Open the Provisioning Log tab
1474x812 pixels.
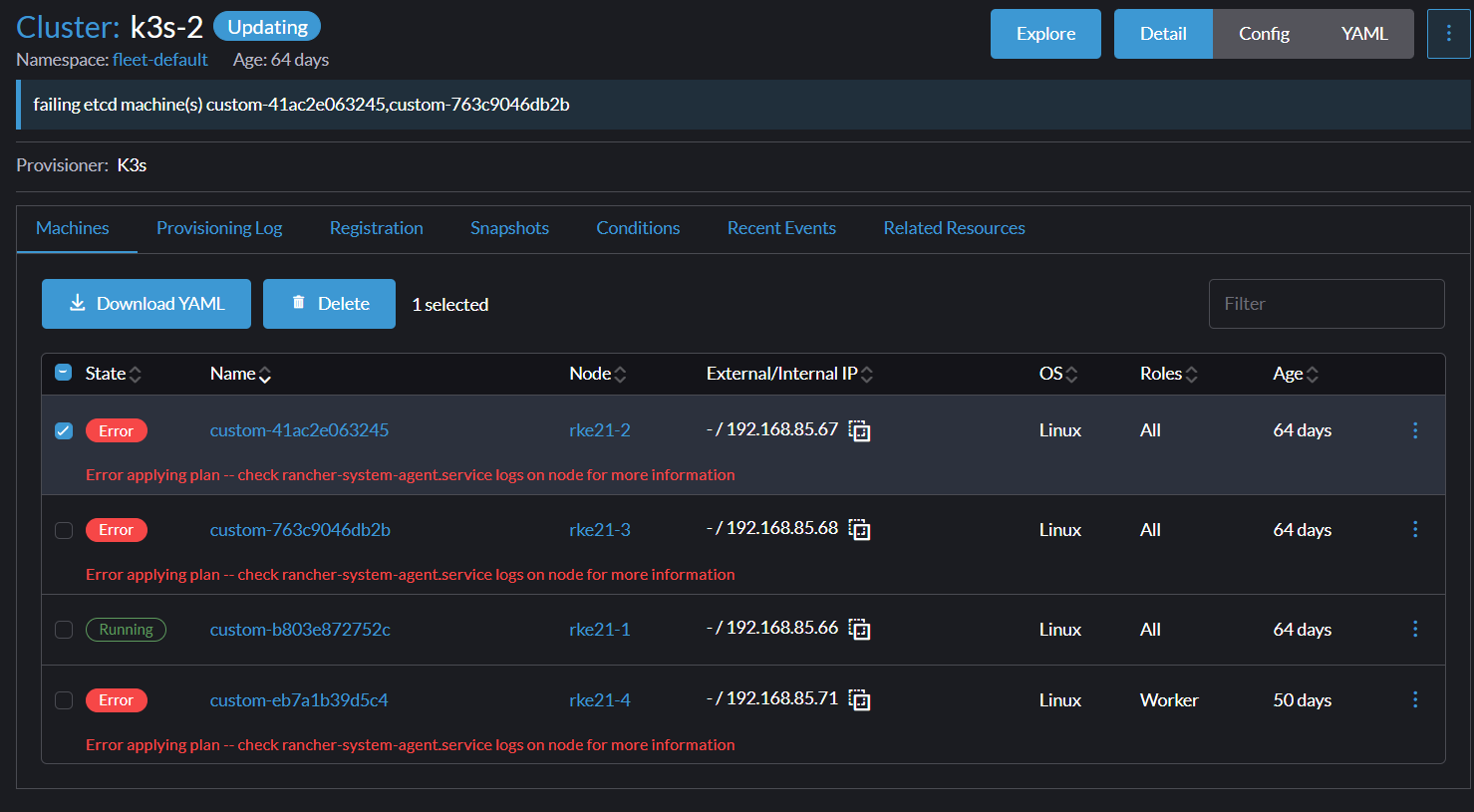pos(219,228)
